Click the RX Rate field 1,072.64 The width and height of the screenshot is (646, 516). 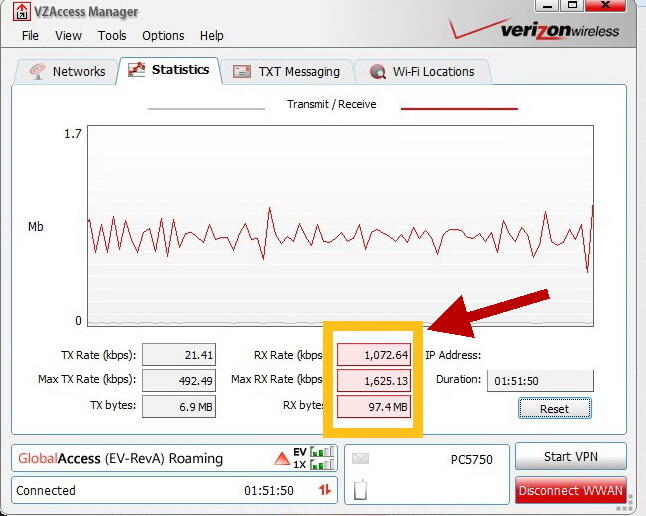pos(374,355)
